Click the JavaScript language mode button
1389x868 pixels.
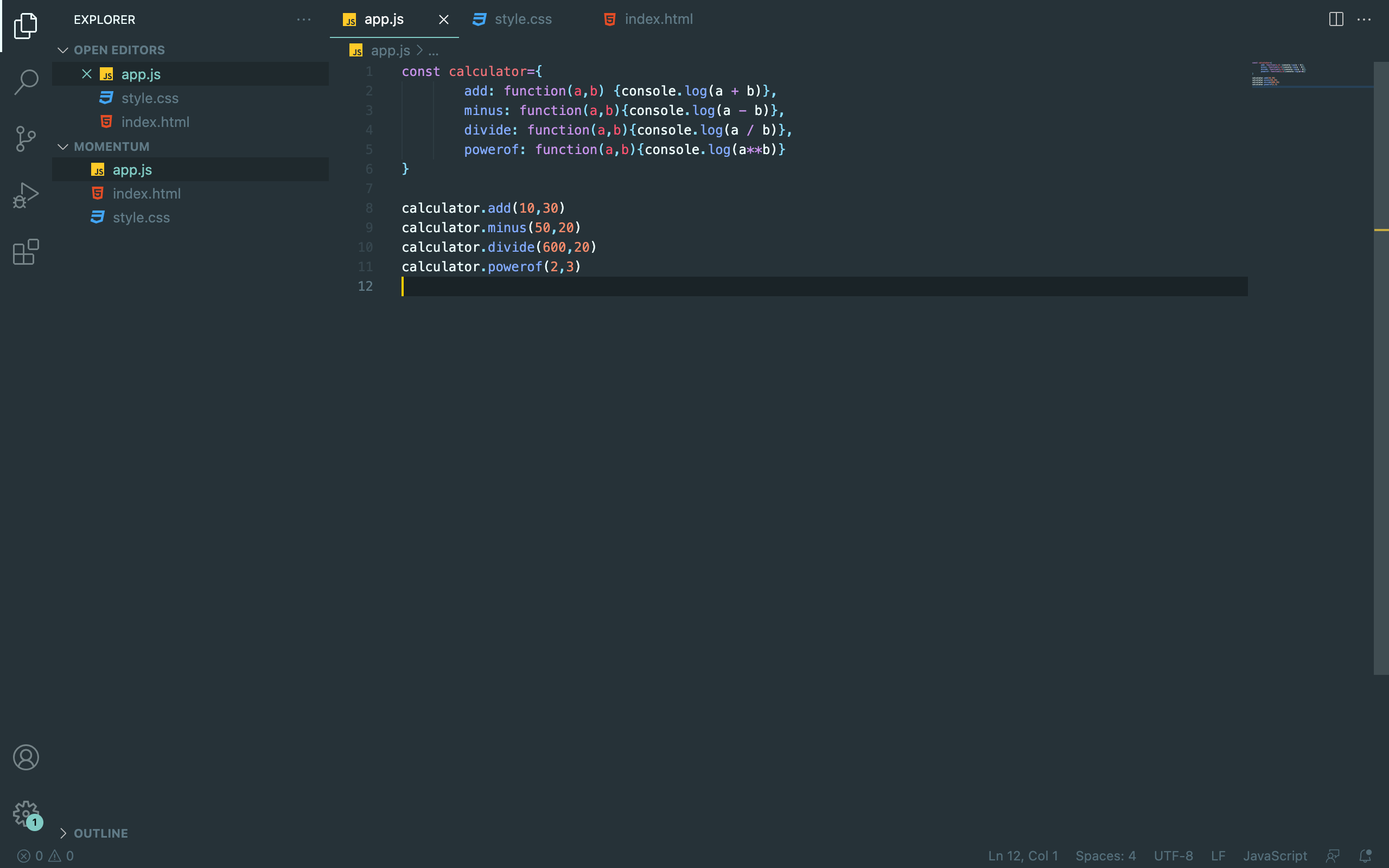1275,856
